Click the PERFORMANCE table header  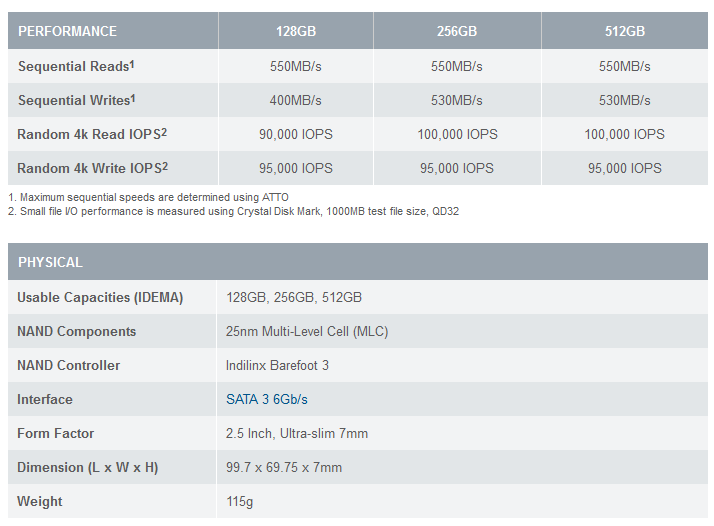click(x=67, y=31)
